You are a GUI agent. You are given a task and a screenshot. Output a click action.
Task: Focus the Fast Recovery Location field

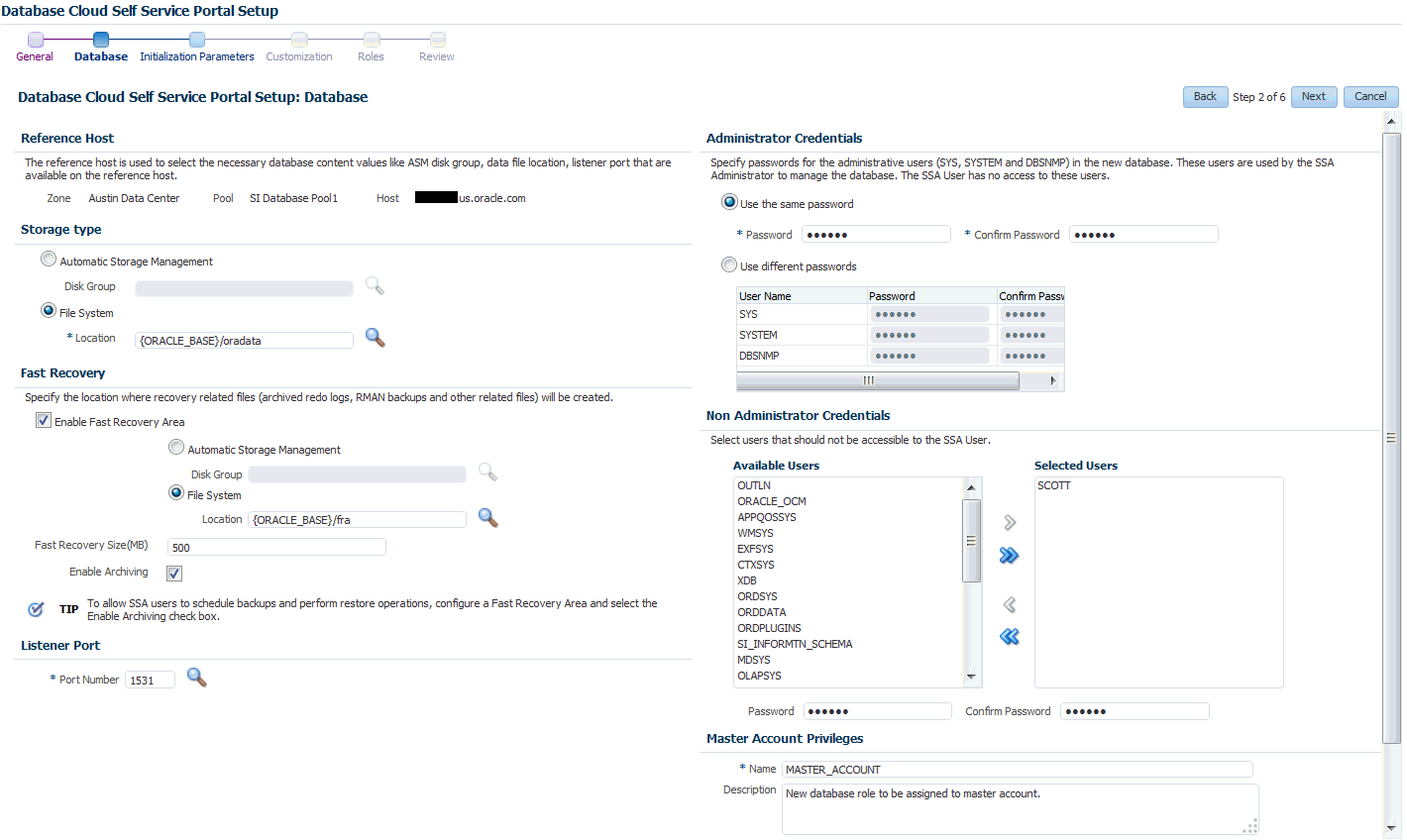358,520
